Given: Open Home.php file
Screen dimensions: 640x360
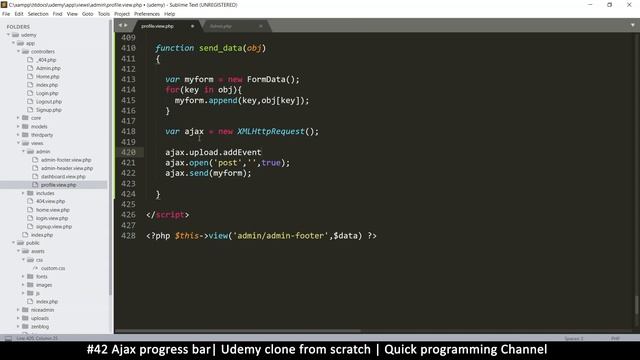Looking at the screenshot, I should [x=48, y=77].
